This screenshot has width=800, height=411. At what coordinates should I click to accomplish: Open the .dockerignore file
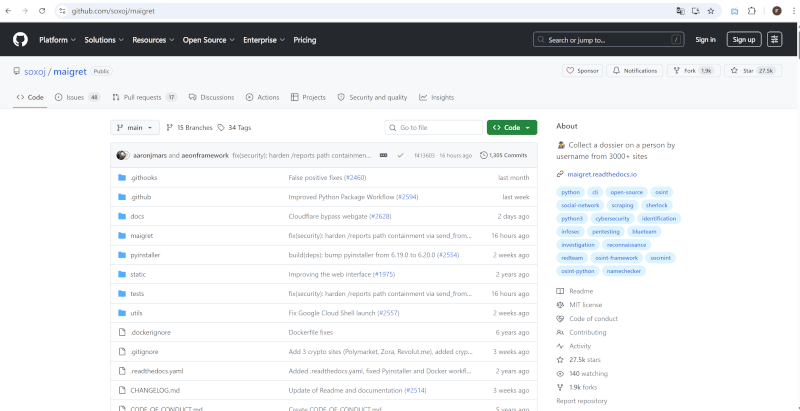151,332
